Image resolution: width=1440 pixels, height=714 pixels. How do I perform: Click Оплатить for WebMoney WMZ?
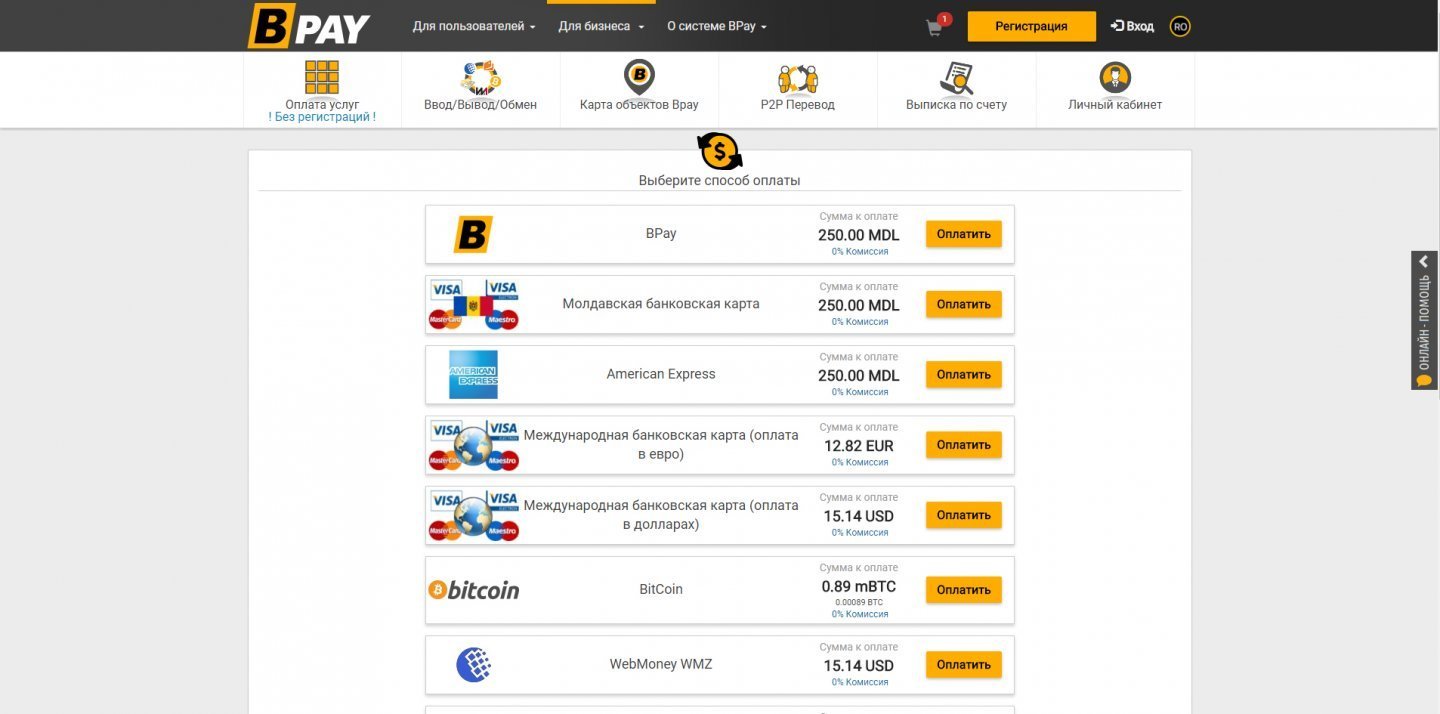pyautogui.click(x=964, y=665)
